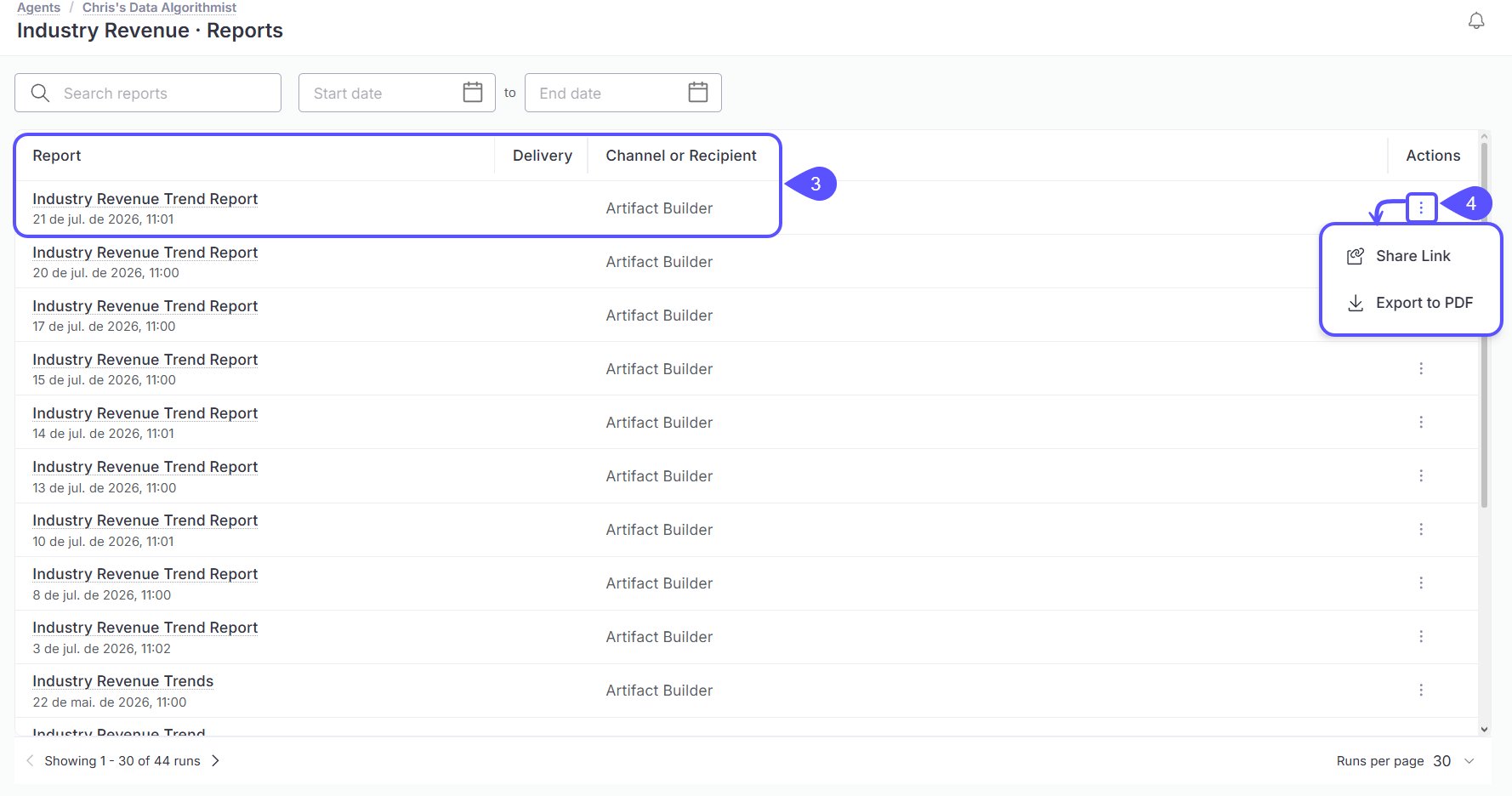Open report dated 15 de jul. de 2026
This screenshot has height=796, width=1512.
[x=145, y=360]
